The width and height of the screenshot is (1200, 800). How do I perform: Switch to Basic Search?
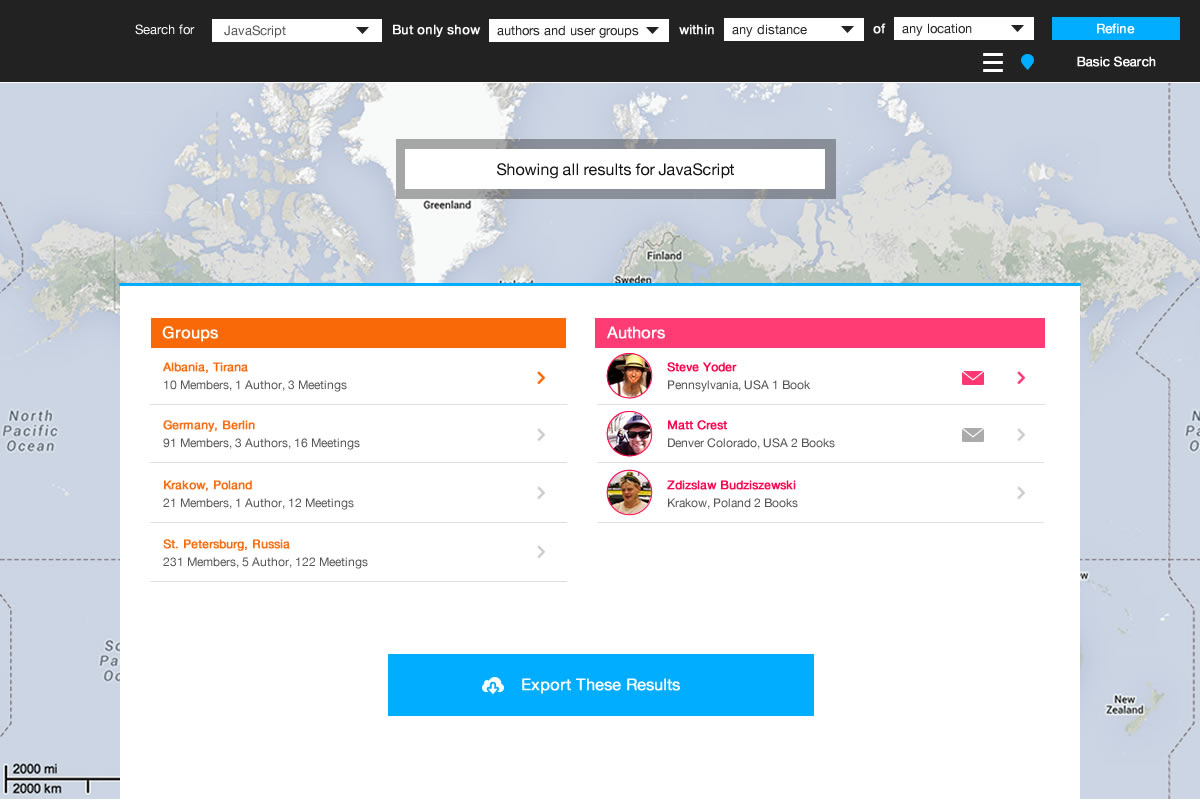[x=1115, y=62]
